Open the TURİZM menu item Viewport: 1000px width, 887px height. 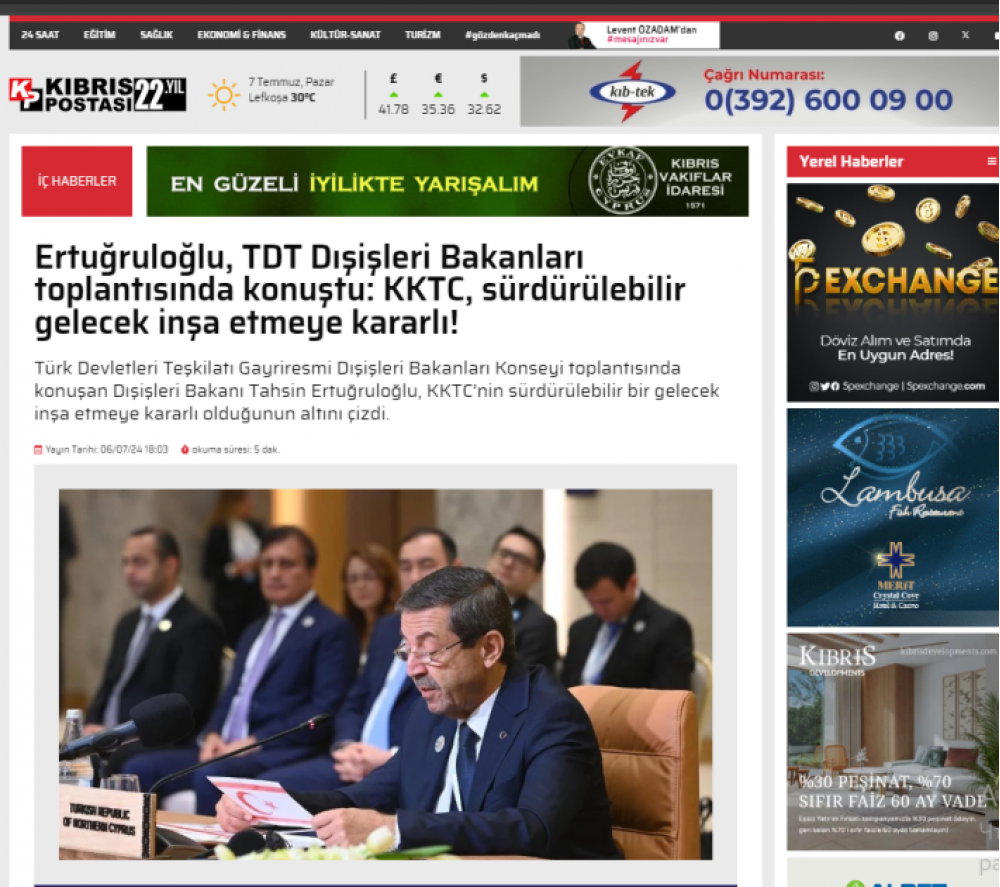click(423, 34)
